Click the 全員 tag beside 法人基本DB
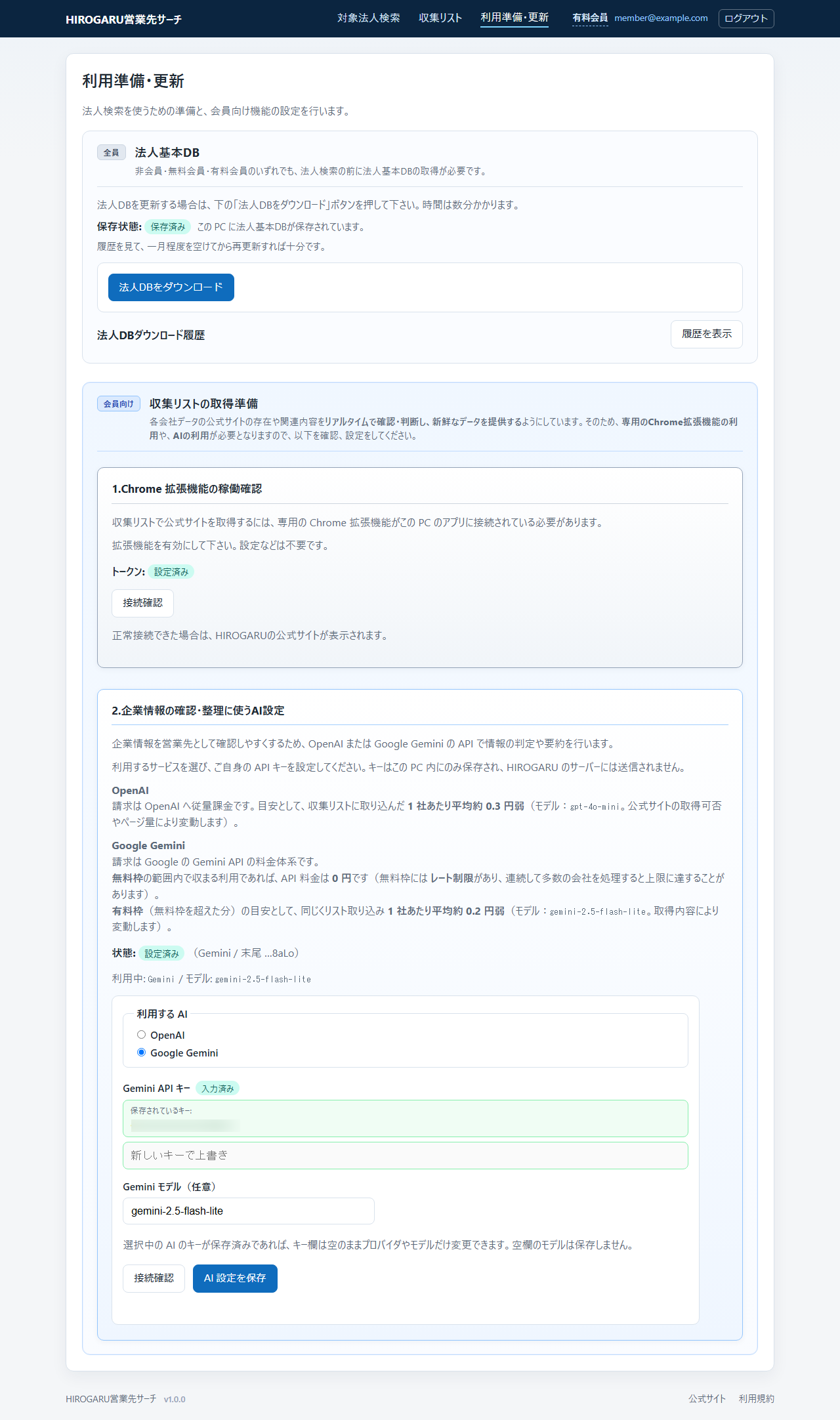 click(x=112, y=153)
